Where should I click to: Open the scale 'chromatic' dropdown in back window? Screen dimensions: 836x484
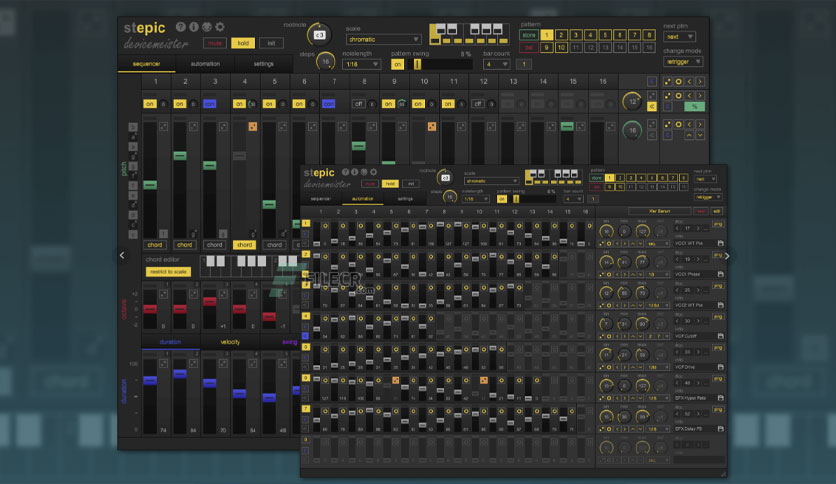tap(383, 39)
